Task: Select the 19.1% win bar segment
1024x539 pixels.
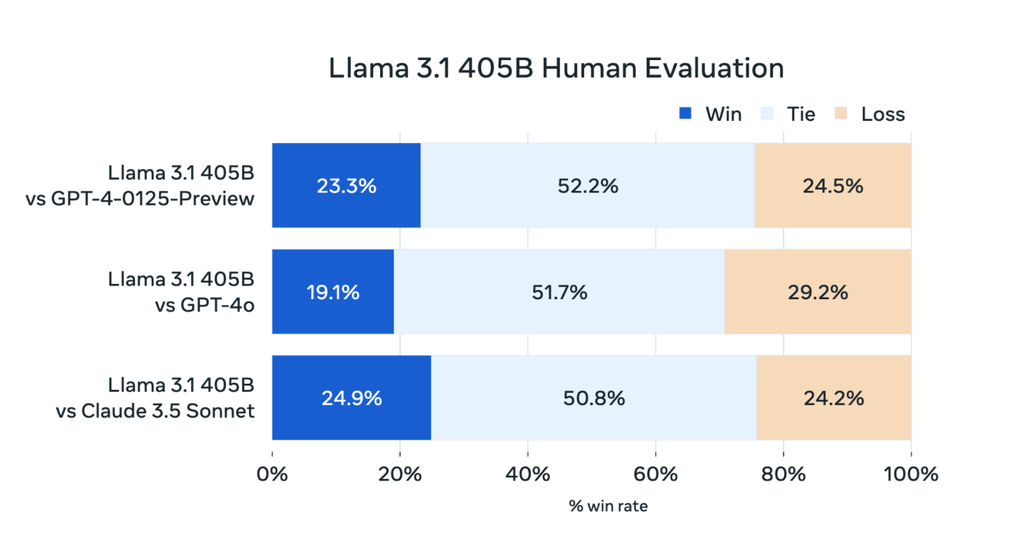Action: click(333, 292)
